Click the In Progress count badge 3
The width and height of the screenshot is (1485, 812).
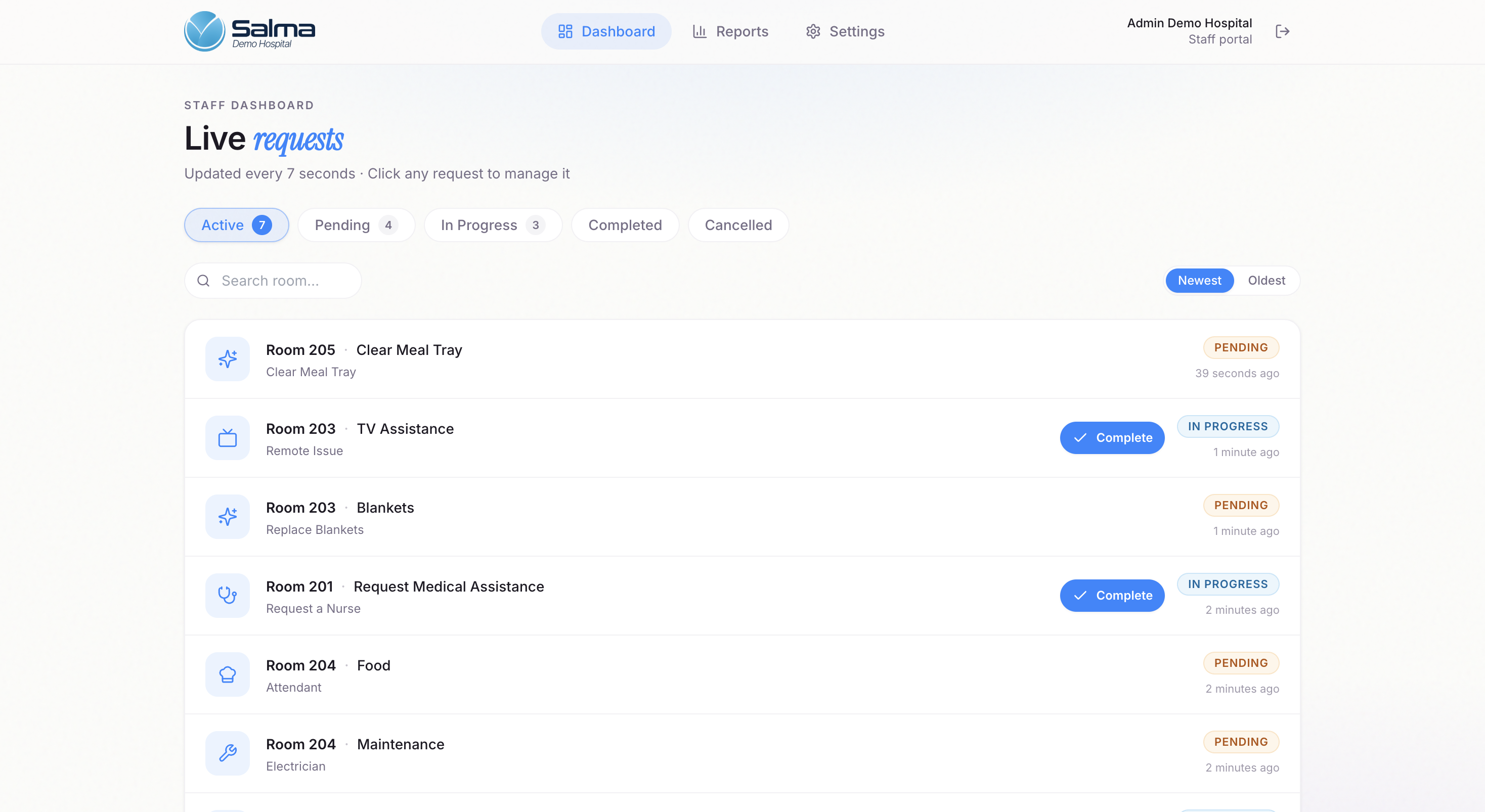536,225
